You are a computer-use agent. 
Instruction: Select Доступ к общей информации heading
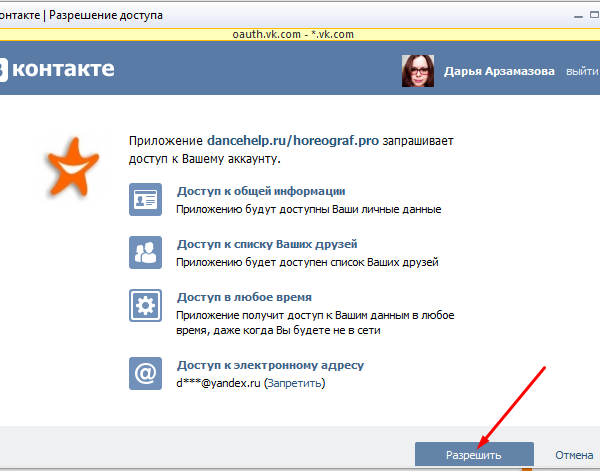click(x=261, y=191)
